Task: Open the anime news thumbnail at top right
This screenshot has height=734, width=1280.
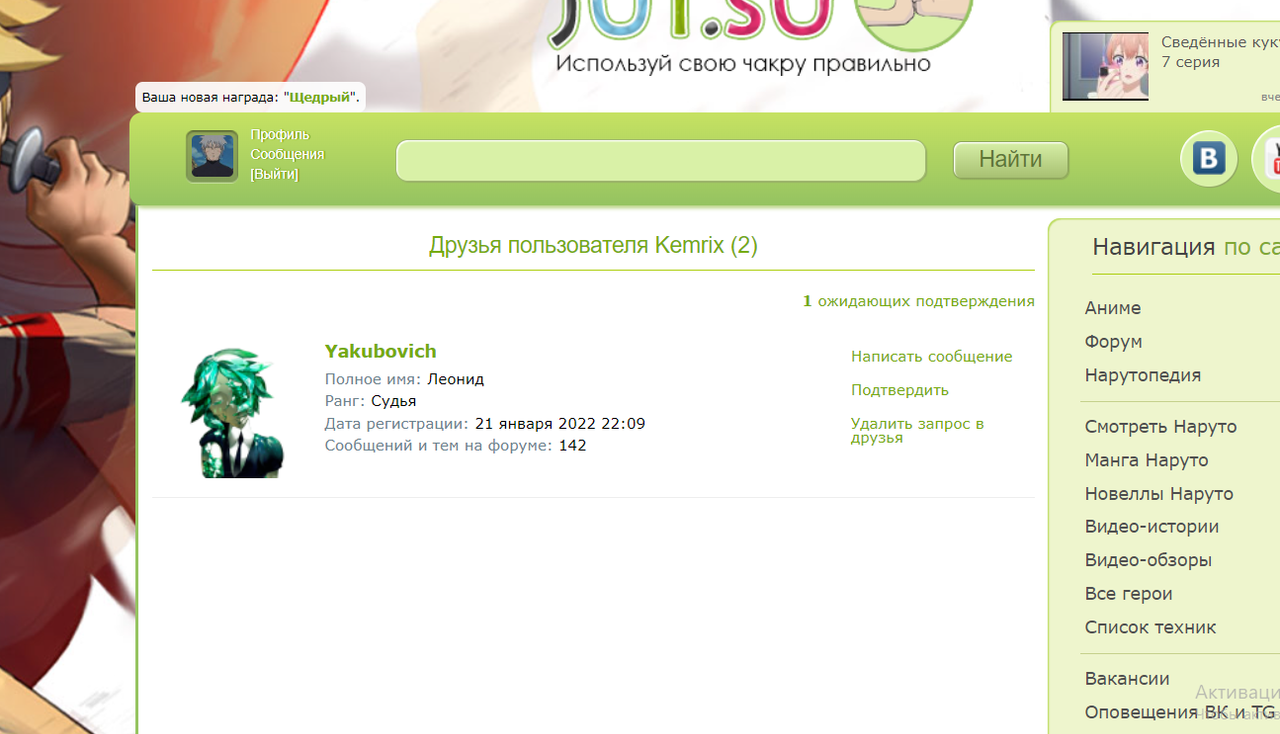Action: click(1105, 66)
